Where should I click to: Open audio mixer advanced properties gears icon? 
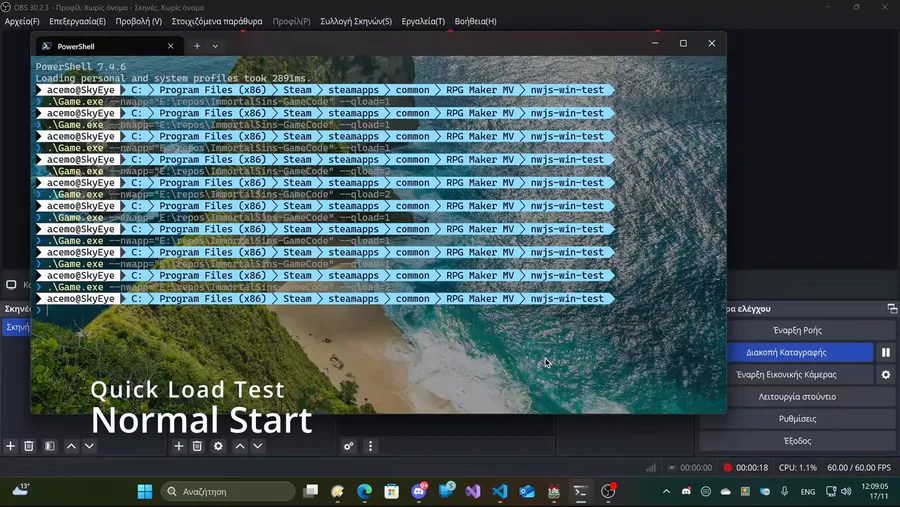click(348, 446)
